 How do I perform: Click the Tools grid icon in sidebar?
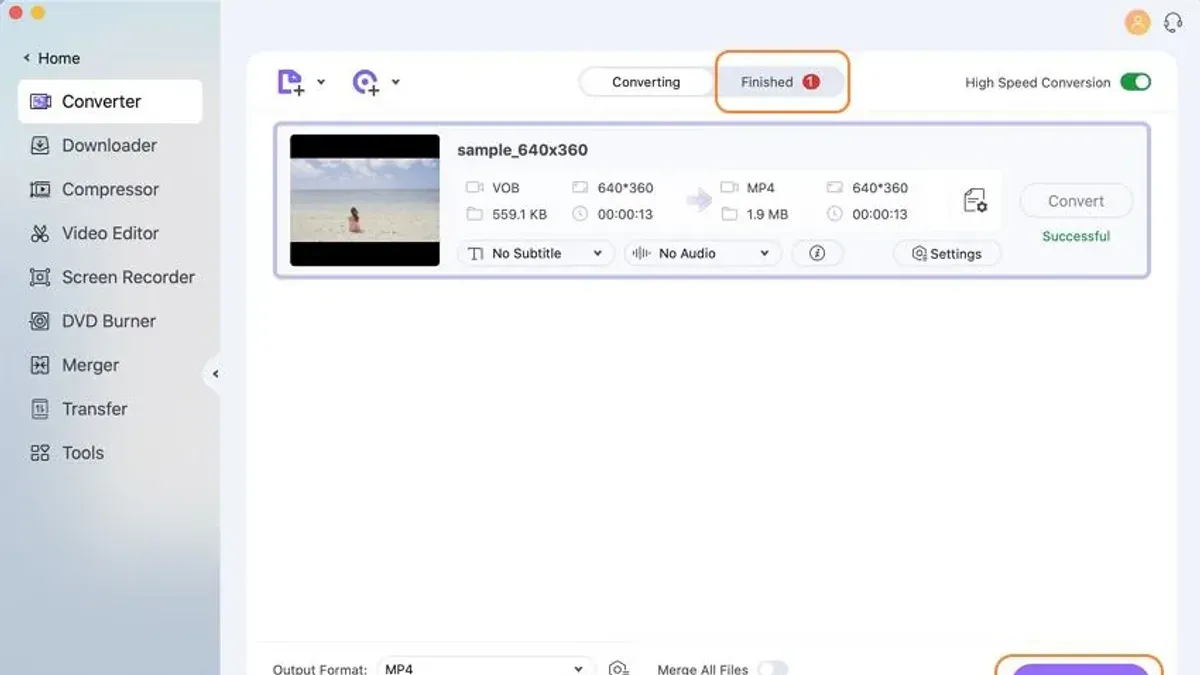(x=40, y=453)
